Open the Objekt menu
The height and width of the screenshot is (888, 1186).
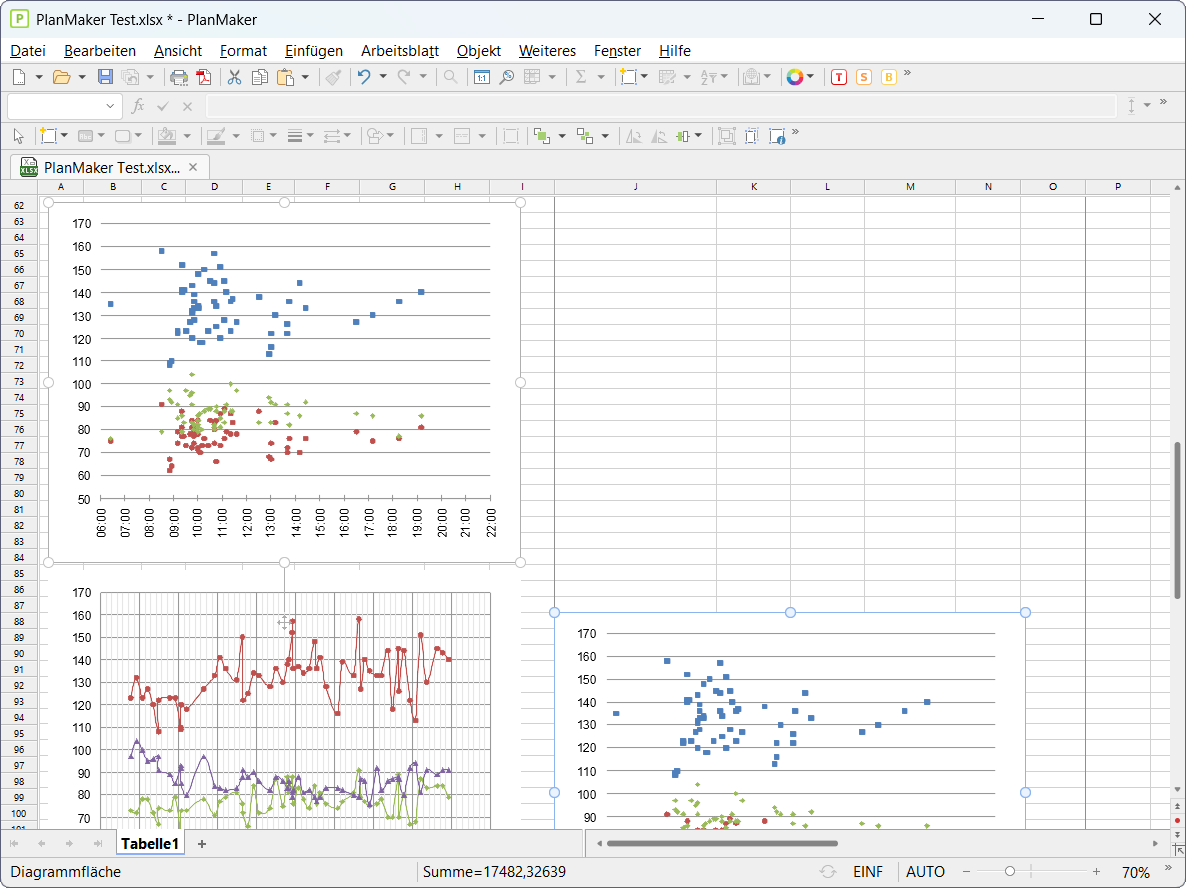479,51
